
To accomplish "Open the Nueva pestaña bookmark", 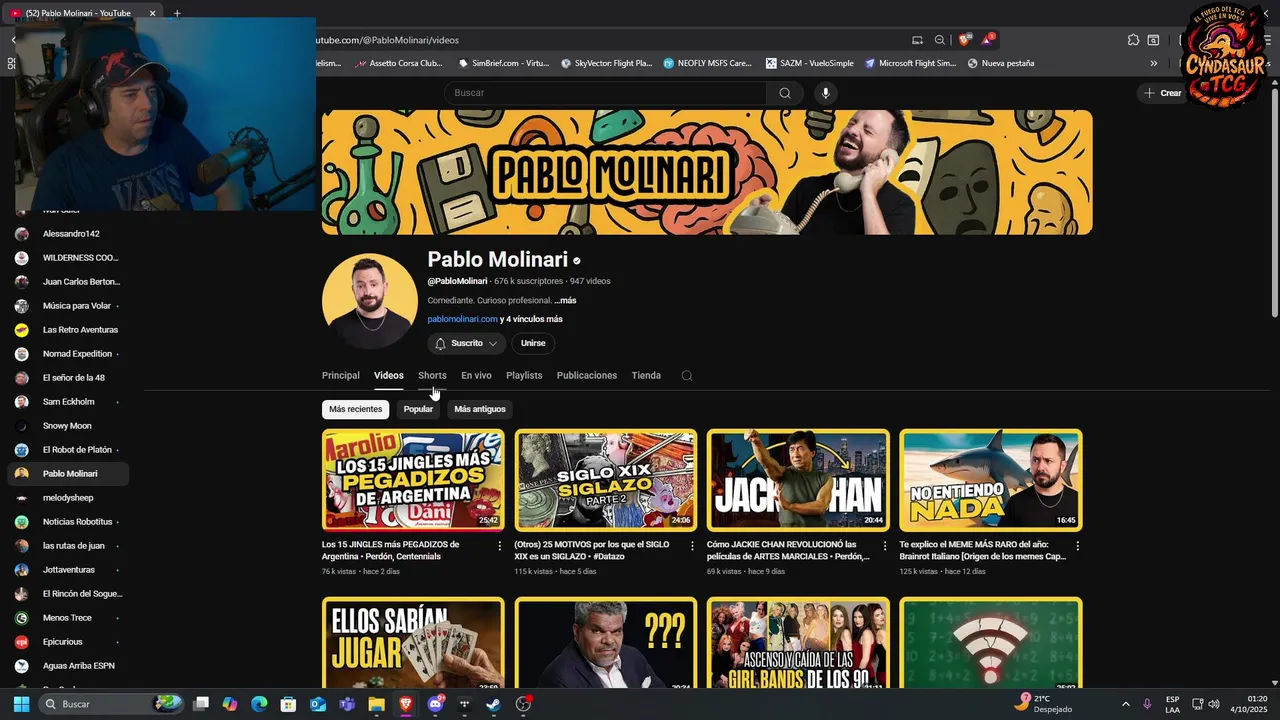I will point(1001,63).
